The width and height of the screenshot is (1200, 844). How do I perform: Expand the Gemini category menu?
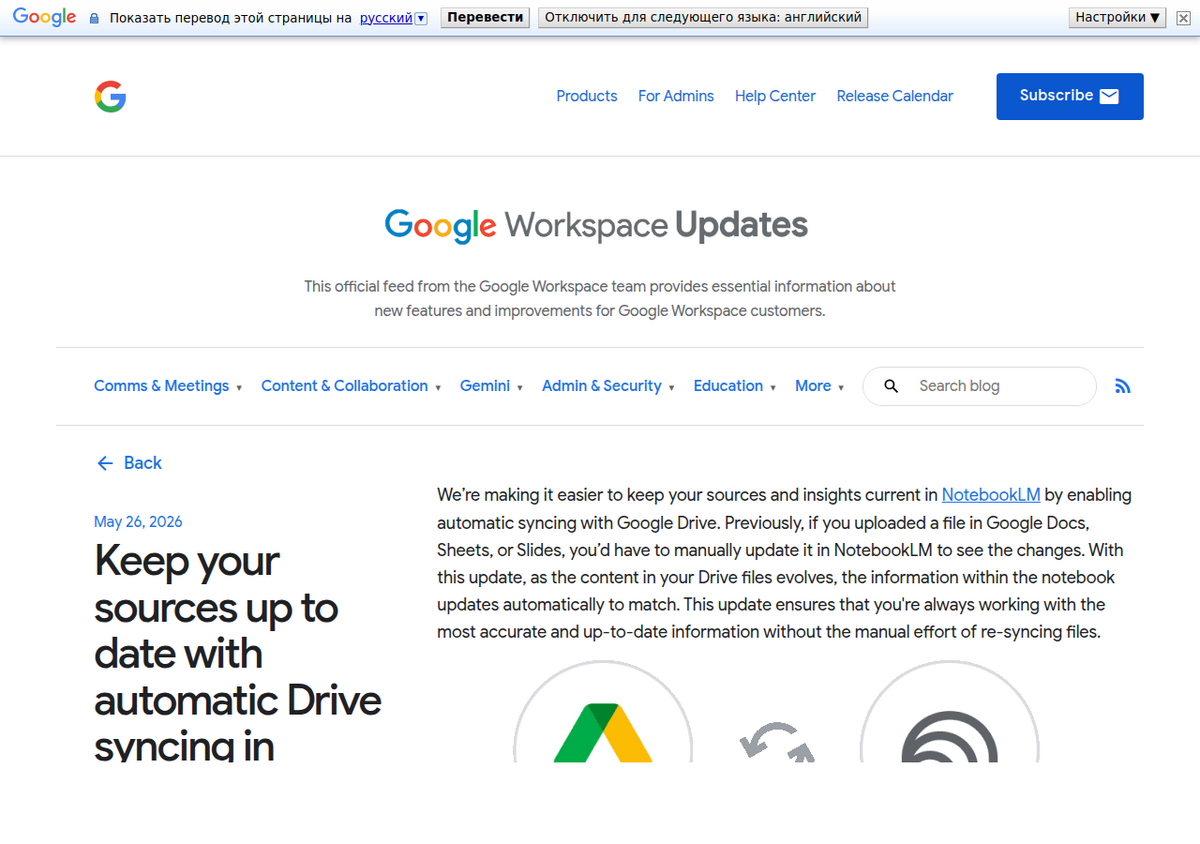coord(491,386)
